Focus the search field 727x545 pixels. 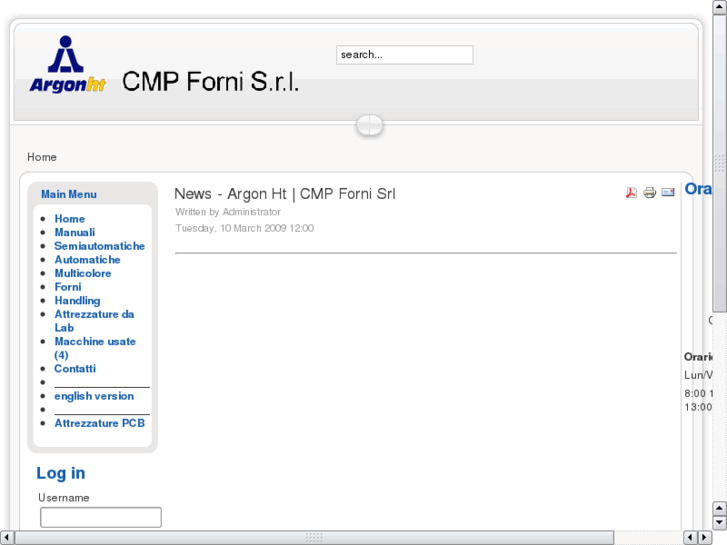[404, 55]
